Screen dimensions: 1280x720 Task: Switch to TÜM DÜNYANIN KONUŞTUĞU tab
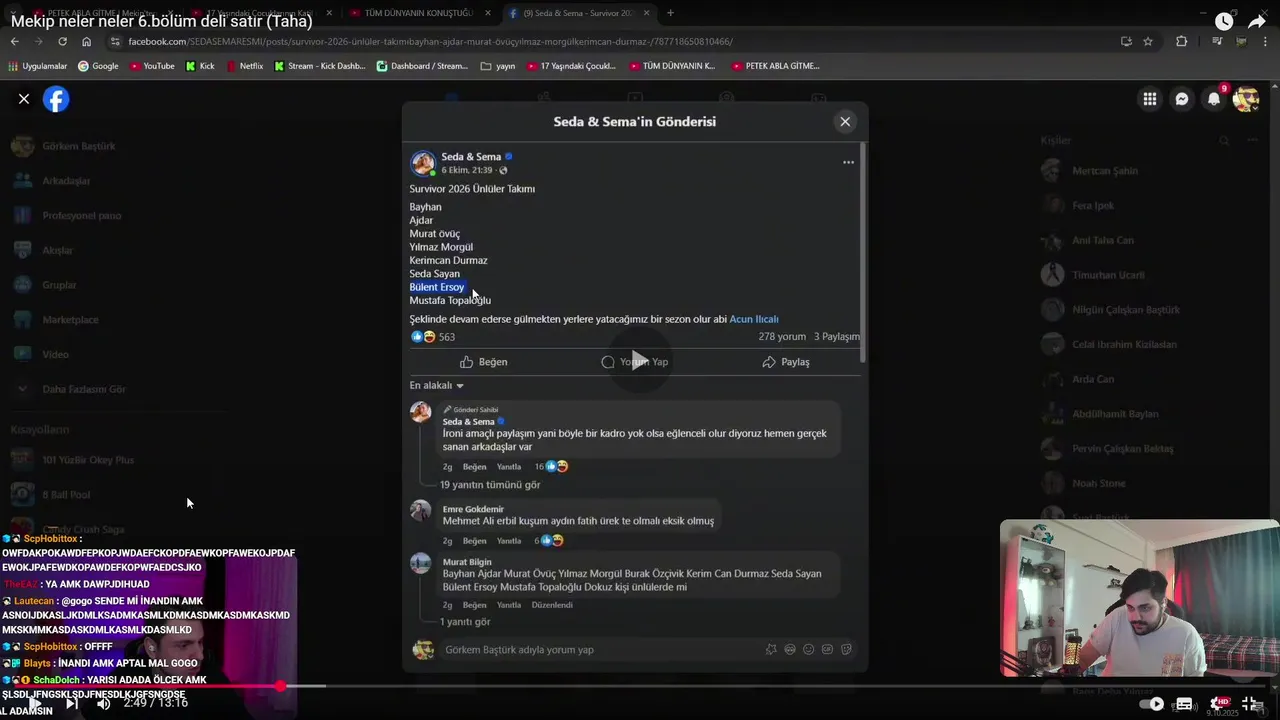(418, 13)
